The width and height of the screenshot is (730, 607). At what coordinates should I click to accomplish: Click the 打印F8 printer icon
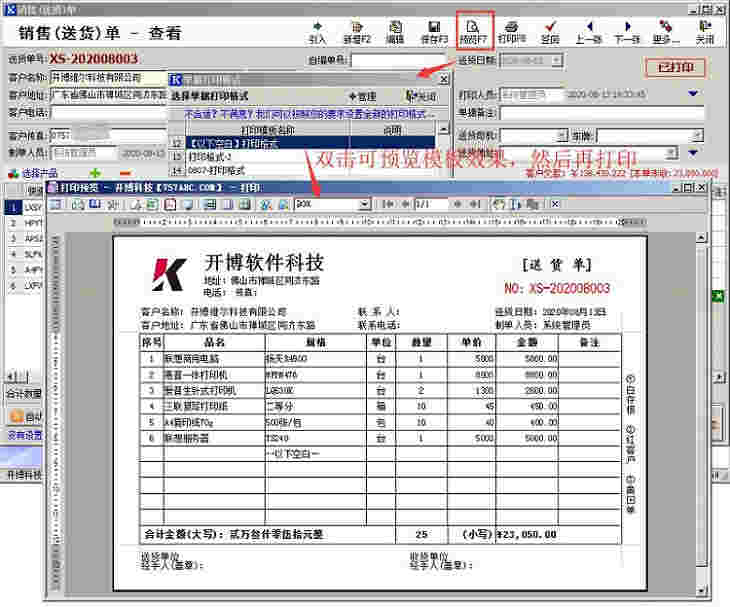click(512, 32)
